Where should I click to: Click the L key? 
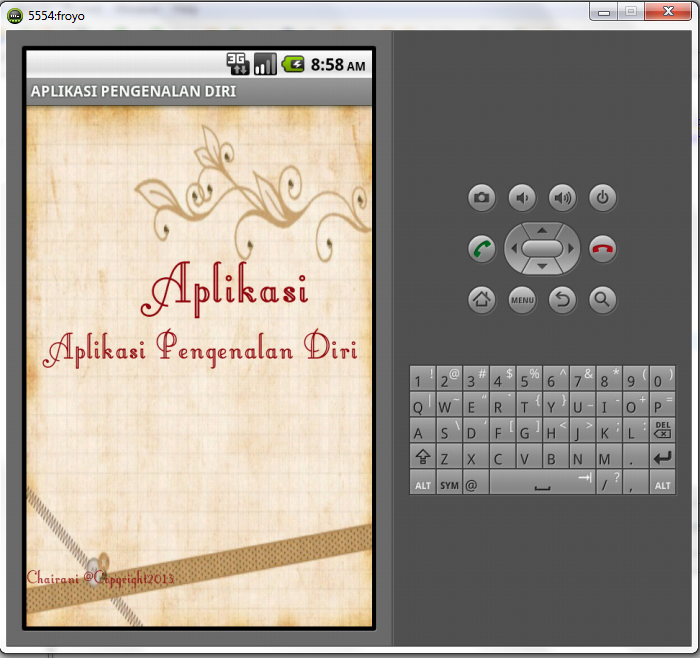coord(636,430)
